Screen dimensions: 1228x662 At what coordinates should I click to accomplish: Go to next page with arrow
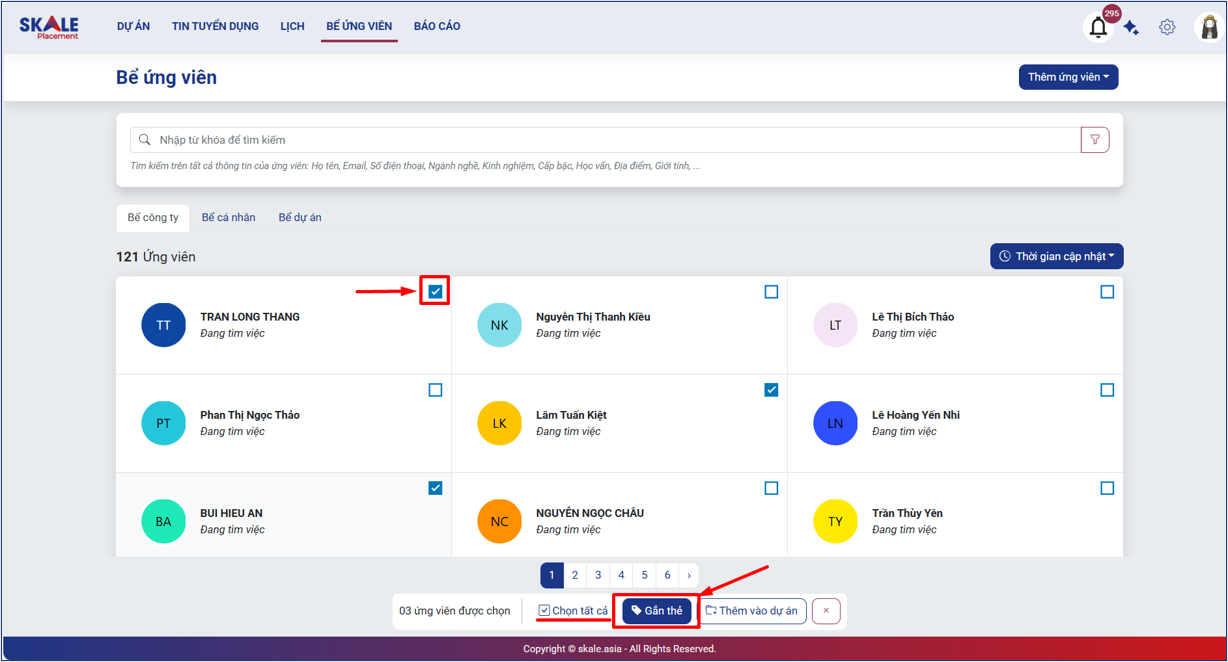coord(689,575)
